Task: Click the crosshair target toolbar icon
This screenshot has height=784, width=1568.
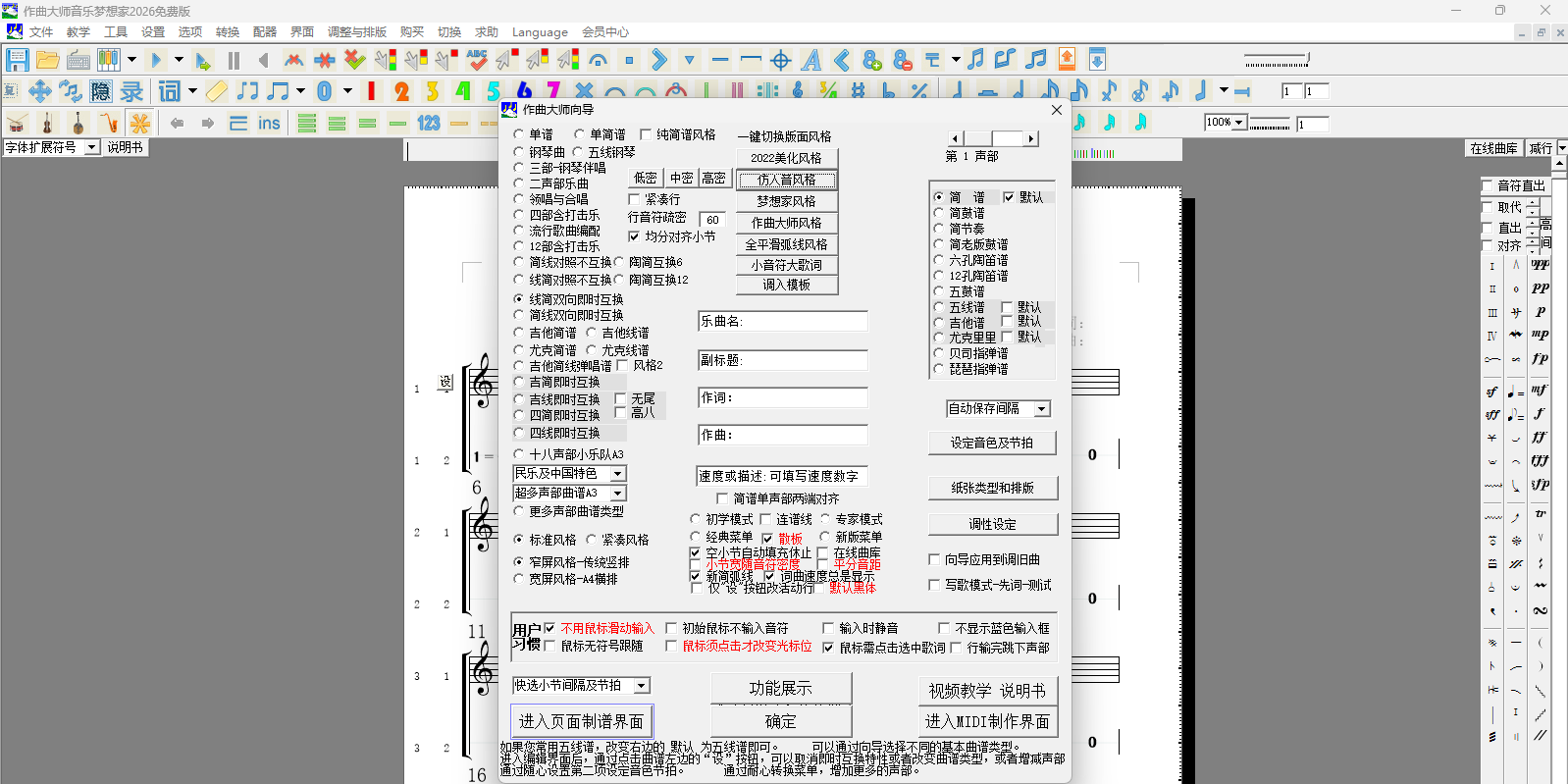Action: [781, 60]
